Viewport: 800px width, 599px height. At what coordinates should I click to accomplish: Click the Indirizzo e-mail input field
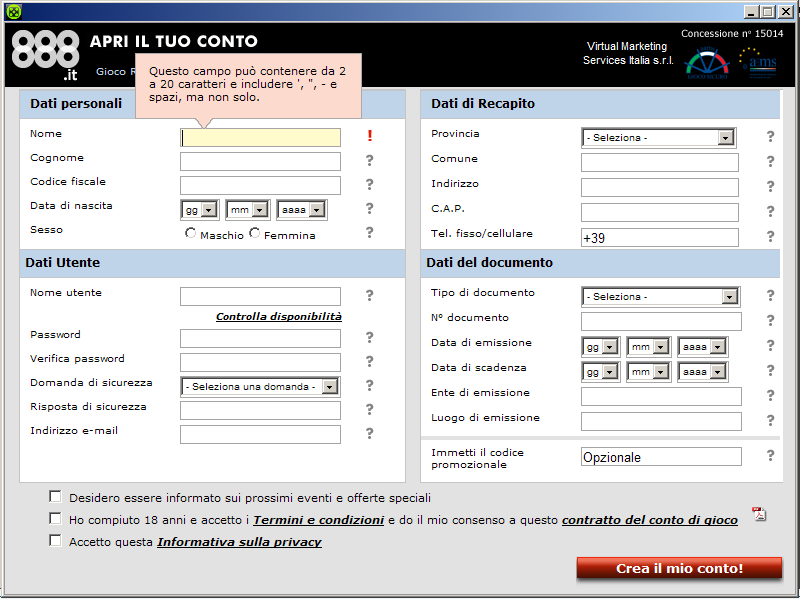[x=260, y=434]
